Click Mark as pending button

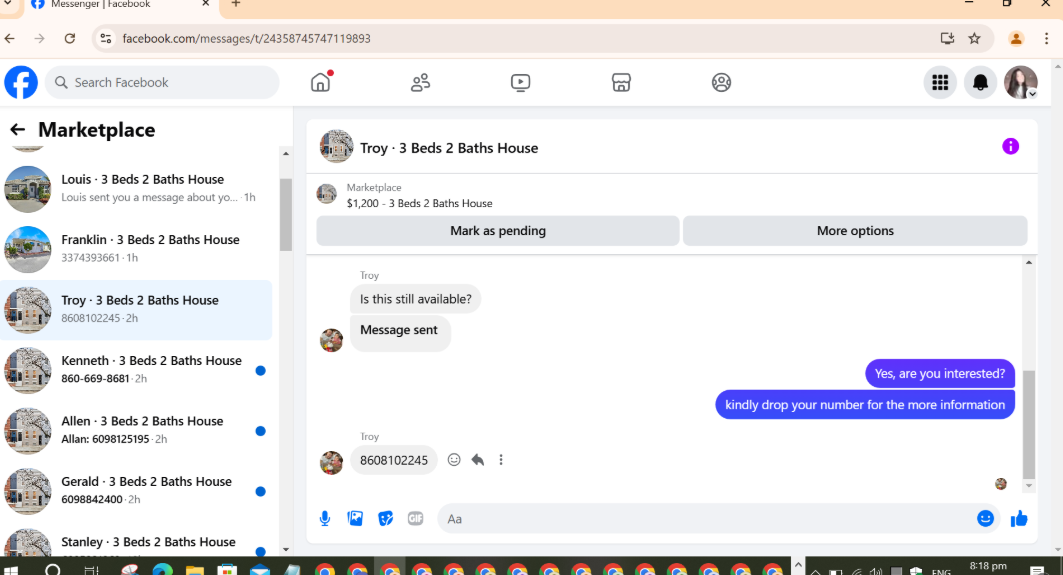pyautogui.click(x=498, y=231)
